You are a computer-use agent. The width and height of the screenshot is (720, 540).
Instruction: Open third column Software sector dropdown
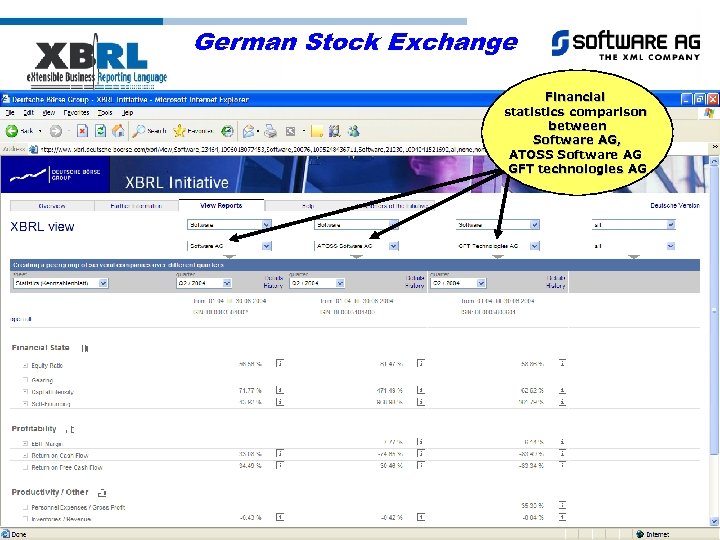click(498, 225)
